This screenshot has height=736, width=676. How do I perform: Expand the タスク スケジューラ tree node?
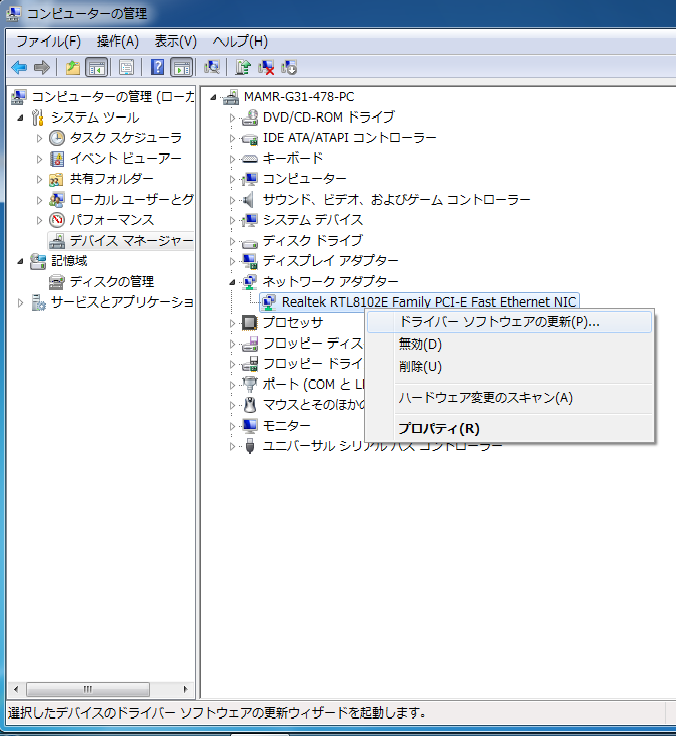click(40, 138)
